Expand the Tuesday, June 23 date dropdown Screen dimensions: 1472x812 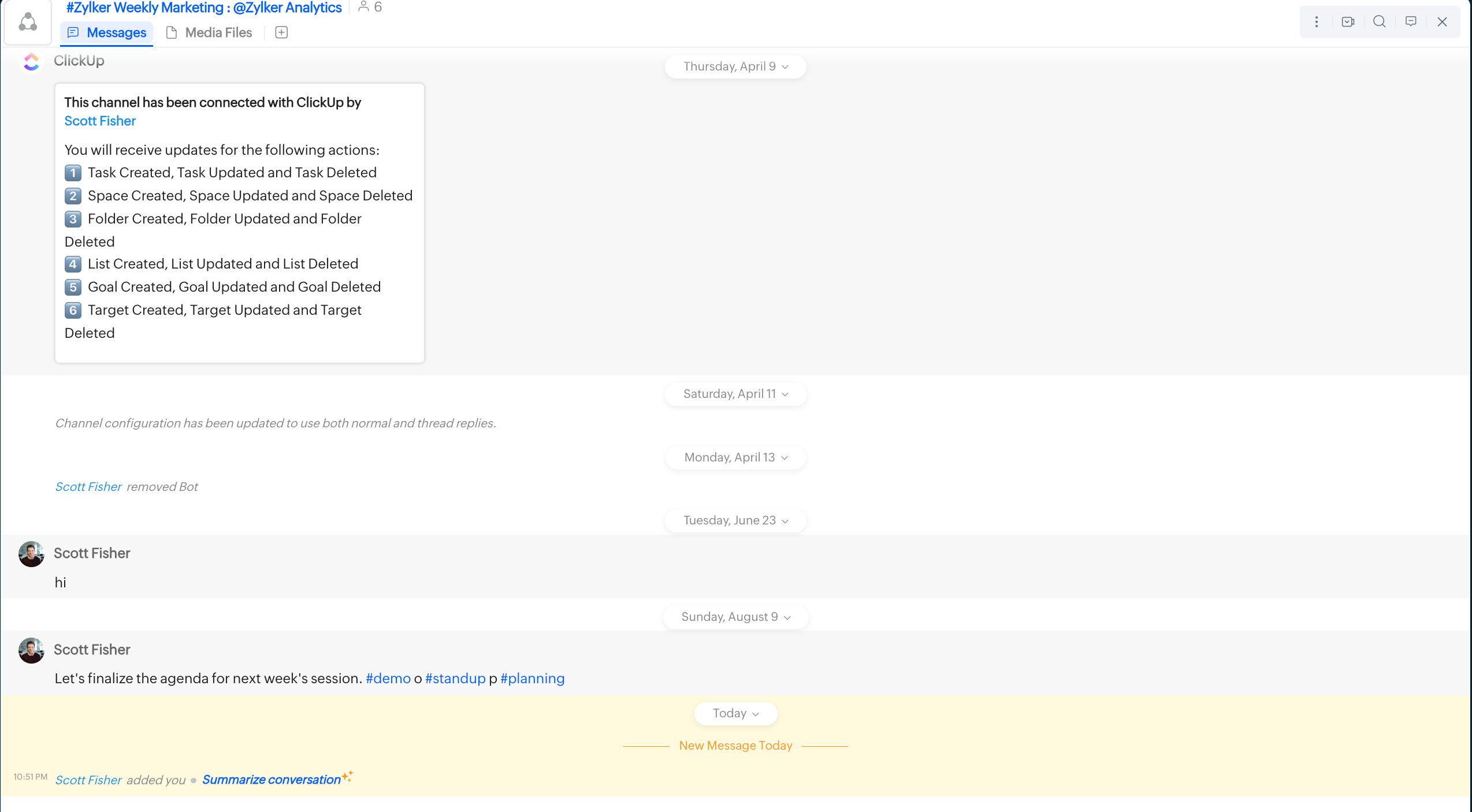(735, 520)
